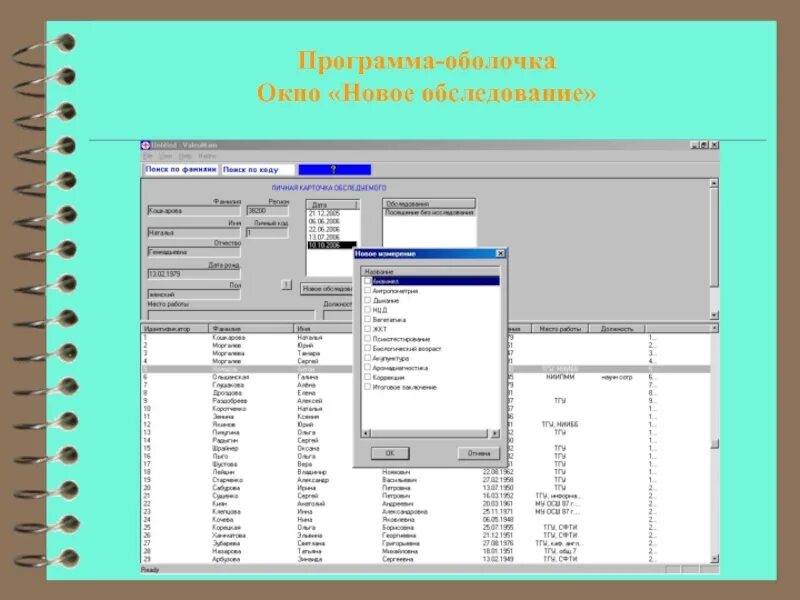The image size is (800, 600).
Task: Click the horizontal scrollbar track in the dialog
Action: 430,434
